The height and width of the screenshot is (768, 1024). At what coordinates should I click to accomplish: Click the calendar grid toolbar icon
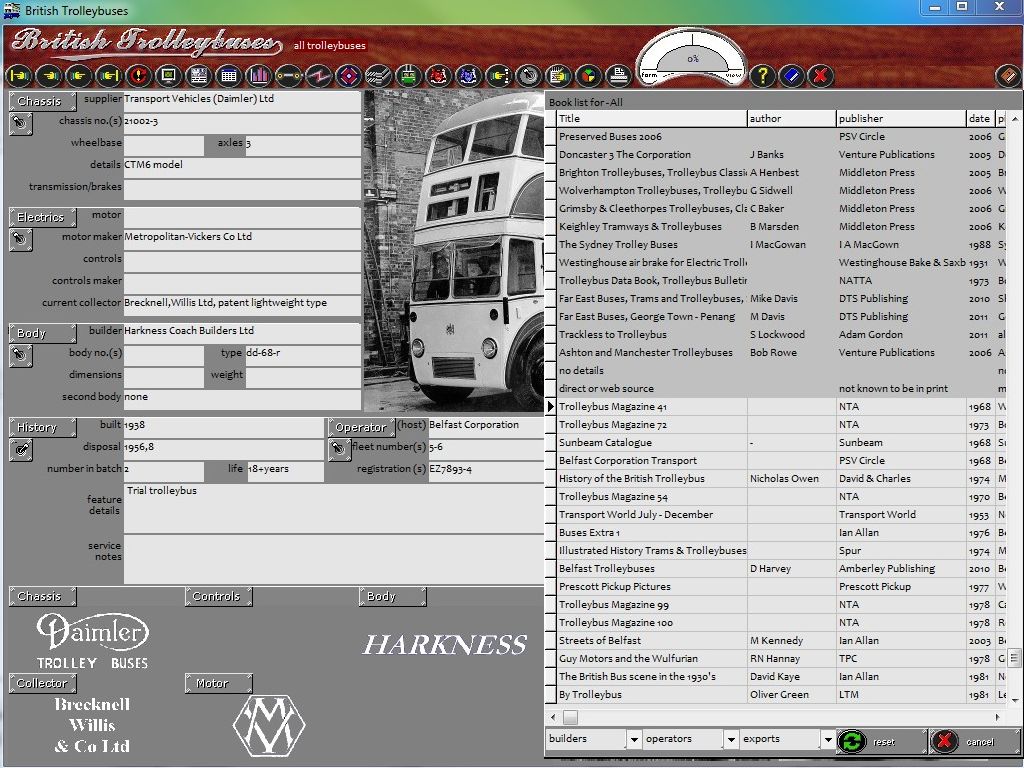pyautogui.click(x=228, y=75)
